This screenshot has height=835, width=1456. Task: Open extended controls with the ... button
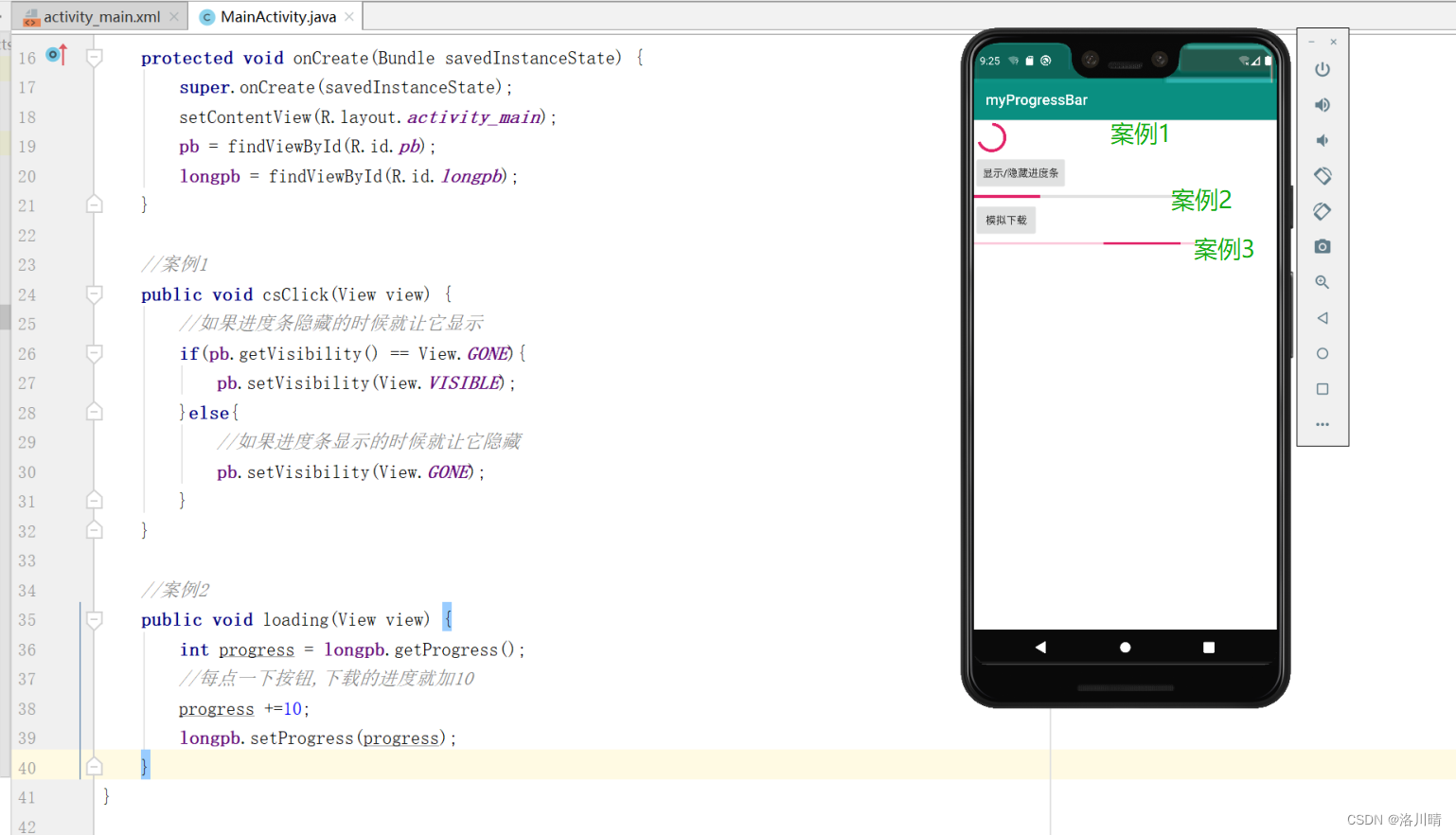click(1323, 423)
